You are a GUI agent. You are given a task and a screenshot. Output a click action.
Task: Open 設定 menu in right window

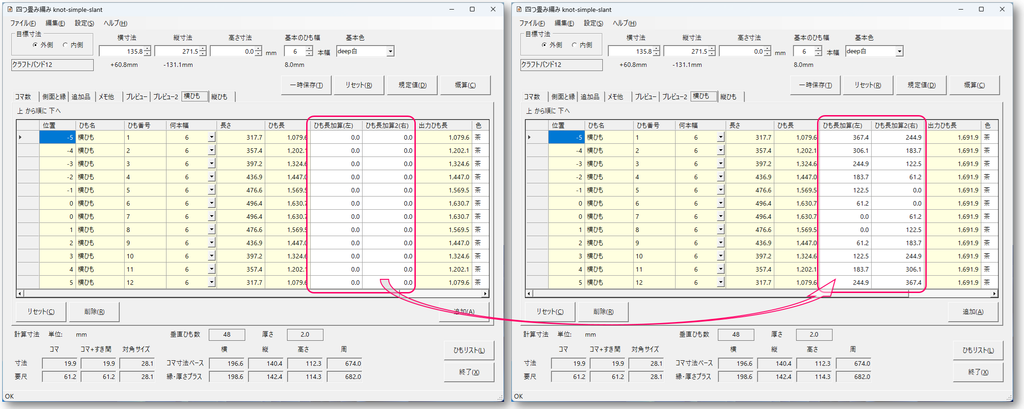594,23
